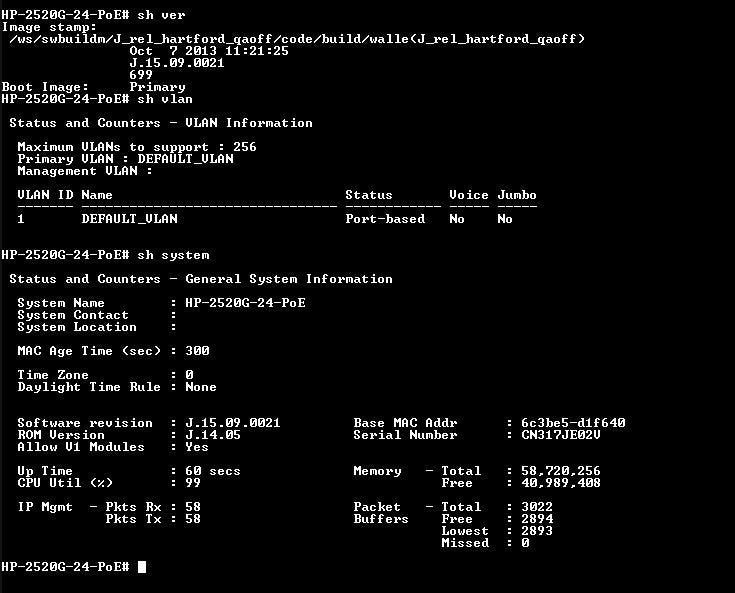Click the Jumbo column header
Screen dimensions: 735x593
pos(517,195)
